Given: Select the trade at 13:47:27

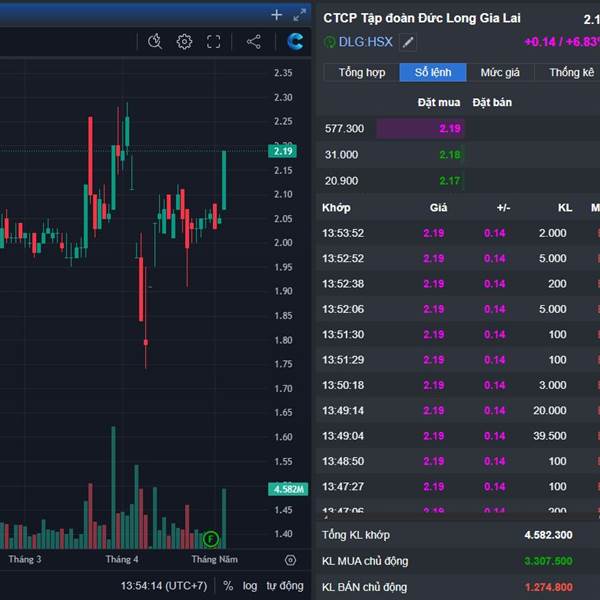Looking at the screenshot, I should (x=458, y=486).
